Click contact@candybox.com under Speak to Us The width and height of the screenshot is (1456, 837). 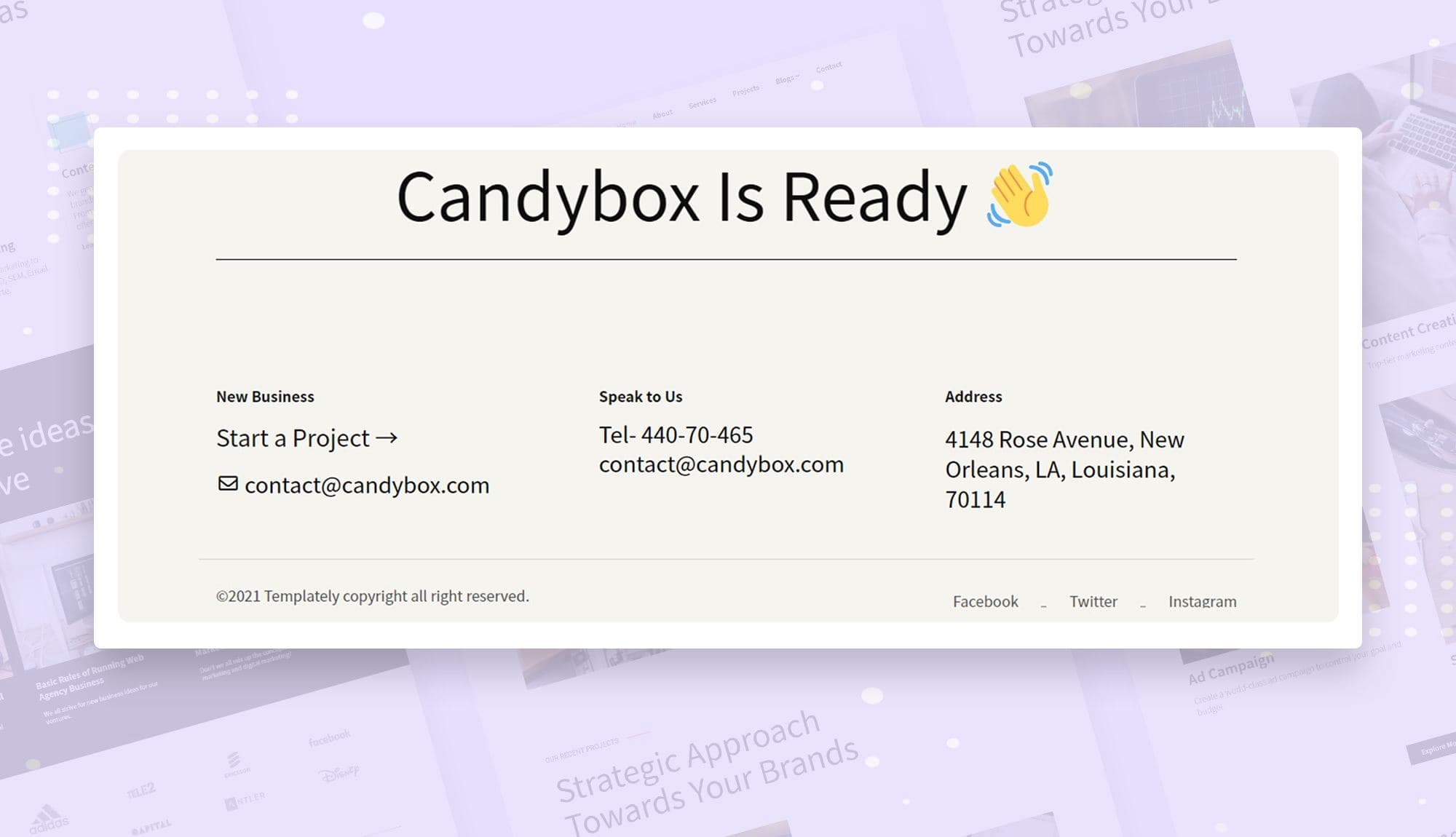721,464
